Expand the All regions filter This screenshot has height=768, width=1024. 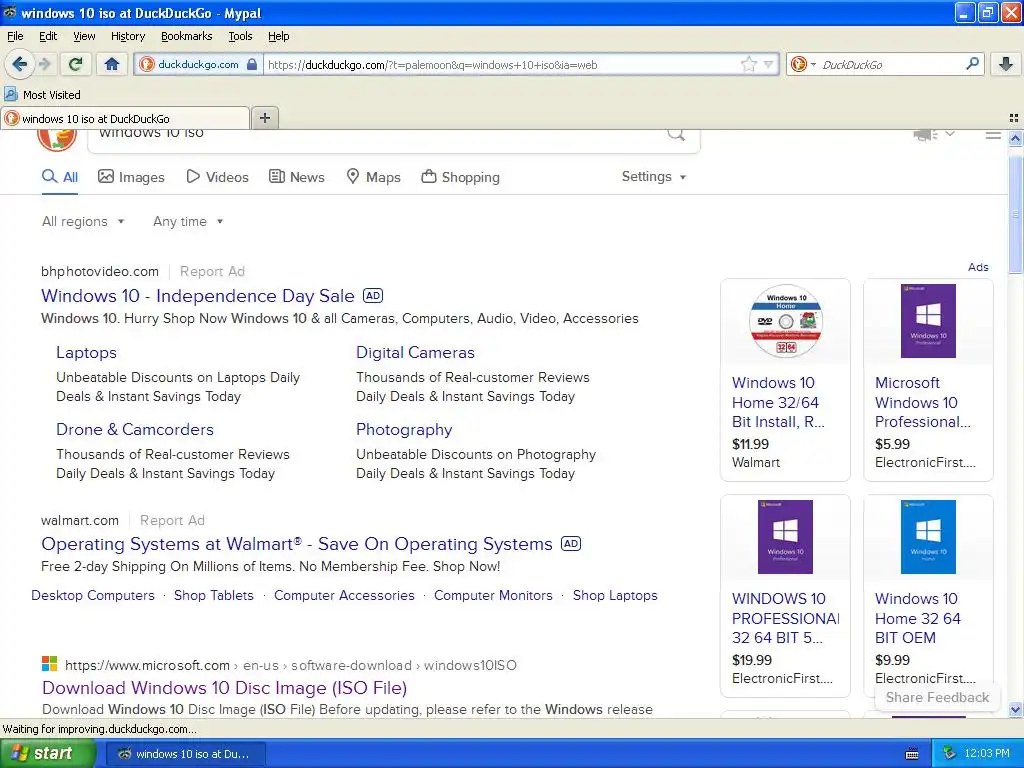[x=83, y=221]
